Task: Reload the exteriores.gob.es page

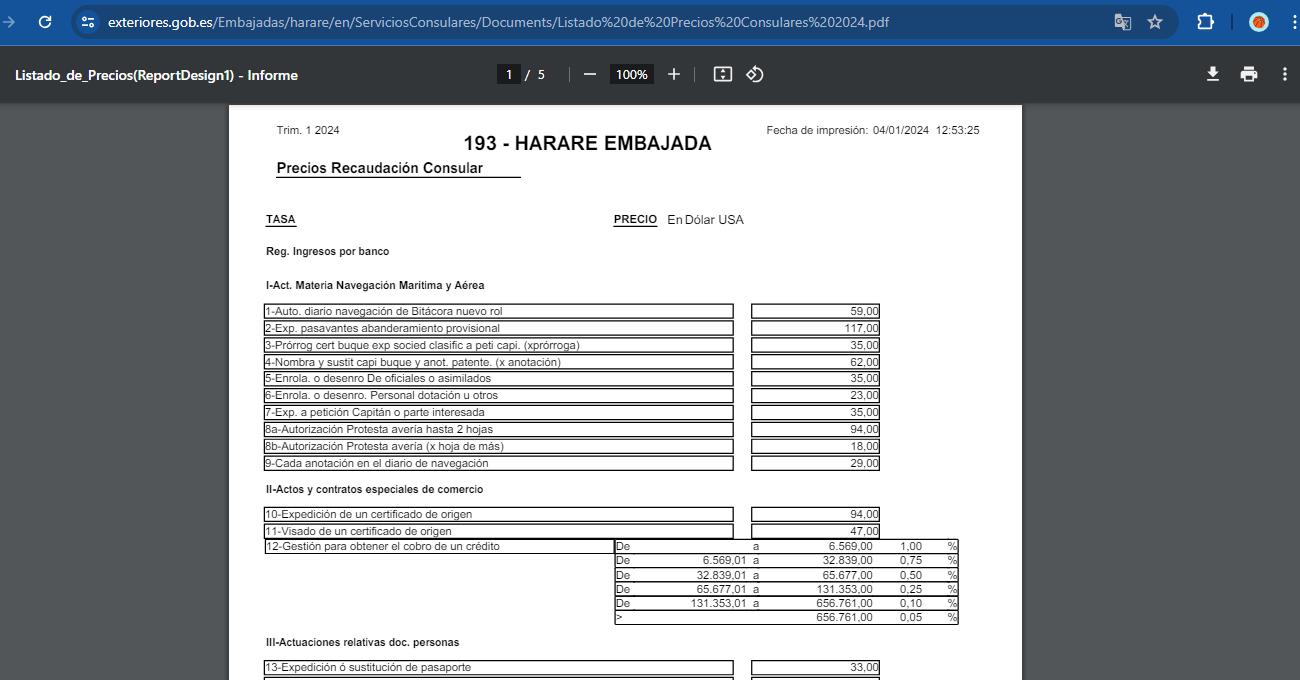Action: [43, 21]
